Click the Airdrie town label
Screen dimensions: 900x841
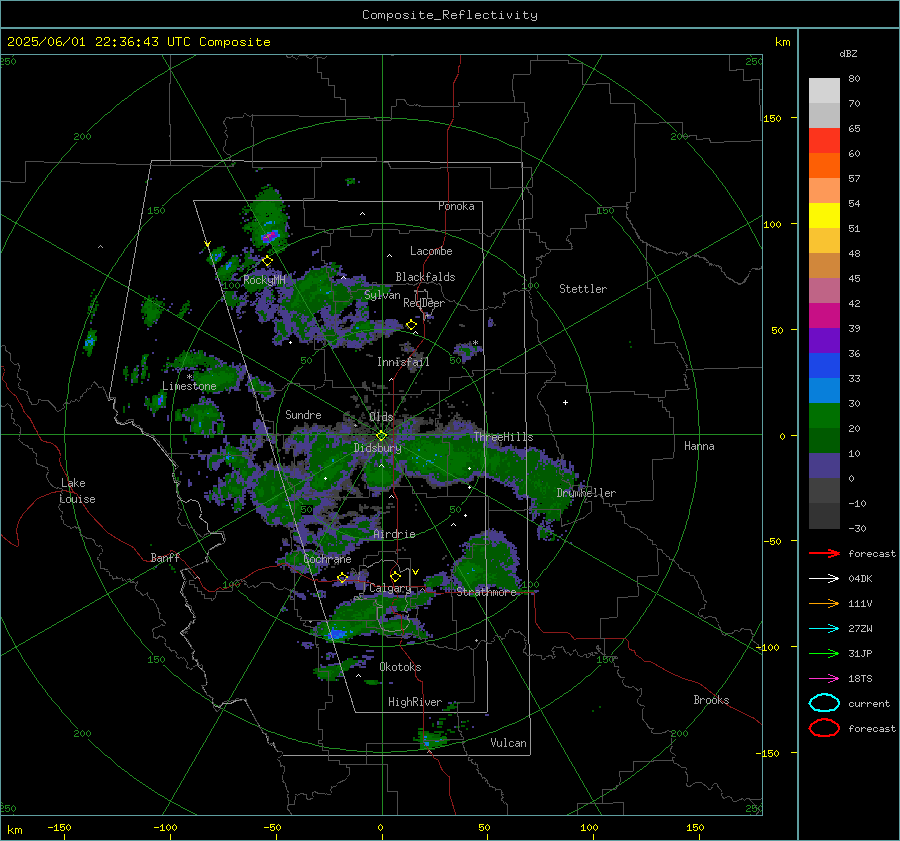coord(394,534)
